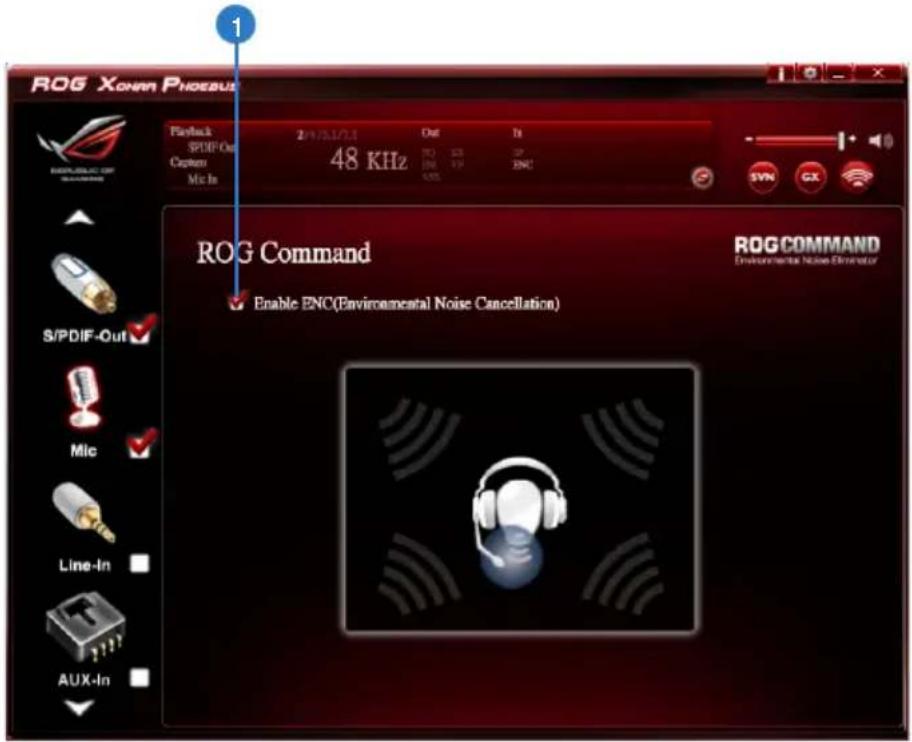The width and height of the screenshot is (912, 742).
Task: Toggle the Mic input checkbox
Action: coord(140,447)
